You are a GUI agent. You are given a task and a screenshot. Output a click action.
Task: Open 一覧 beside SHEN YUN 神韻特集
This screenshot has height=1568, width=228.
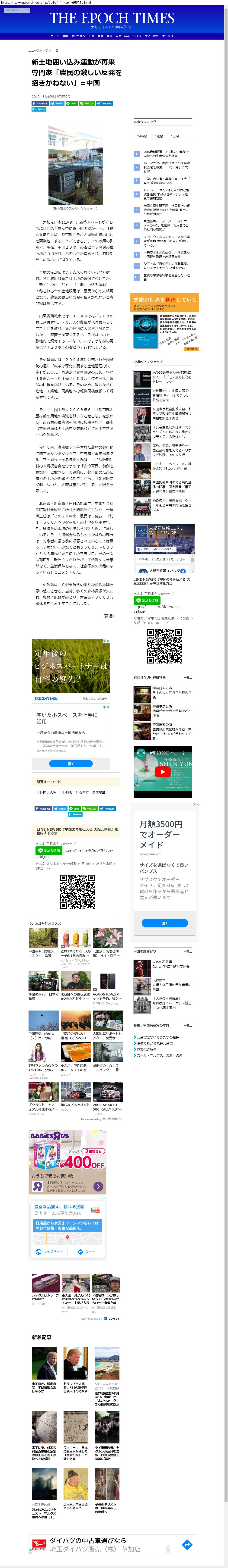click(188, 677)
